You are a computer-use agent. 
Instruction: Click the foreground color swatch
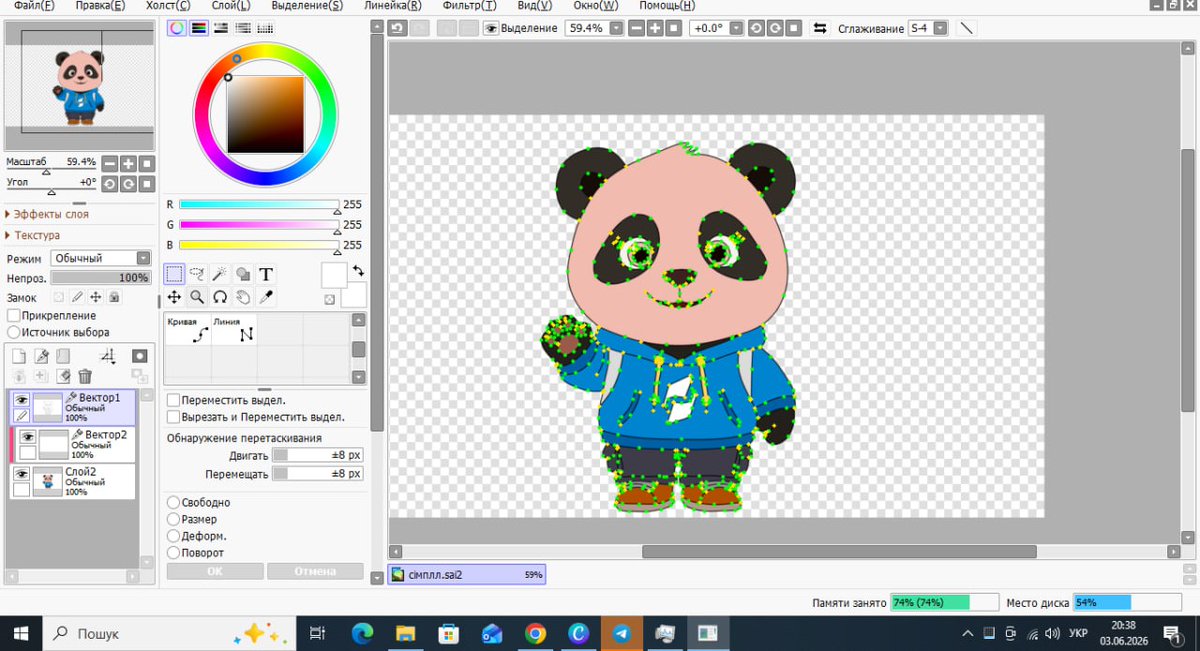(334, 275)
